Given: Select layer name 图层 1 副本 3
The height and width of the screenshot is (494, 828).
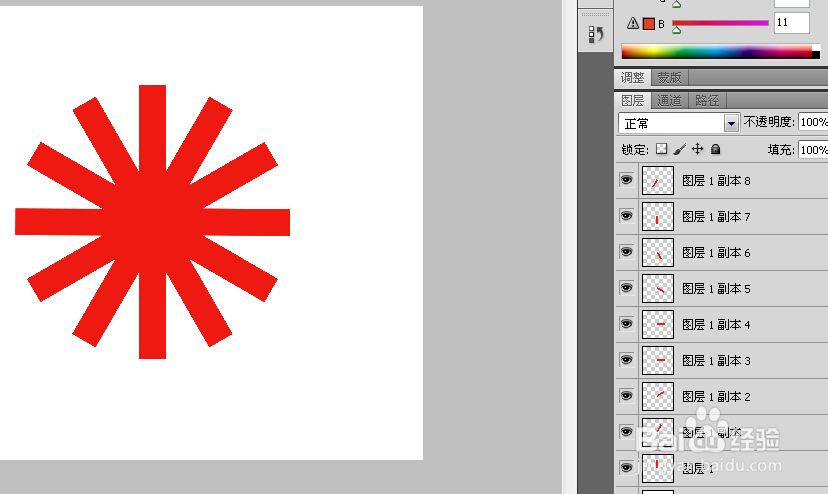Looking at the screenshot, I should [x=716, y=360].
